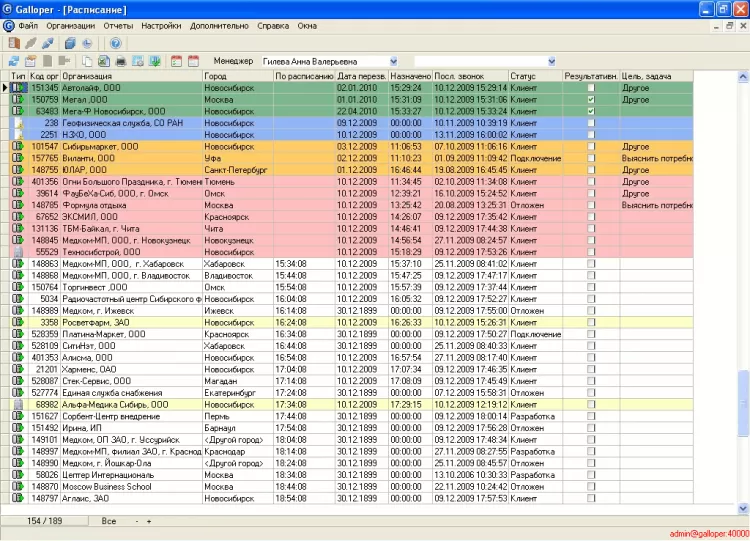Sort by Статус column header
Screen dimensions: 750x541
point(536,76)
